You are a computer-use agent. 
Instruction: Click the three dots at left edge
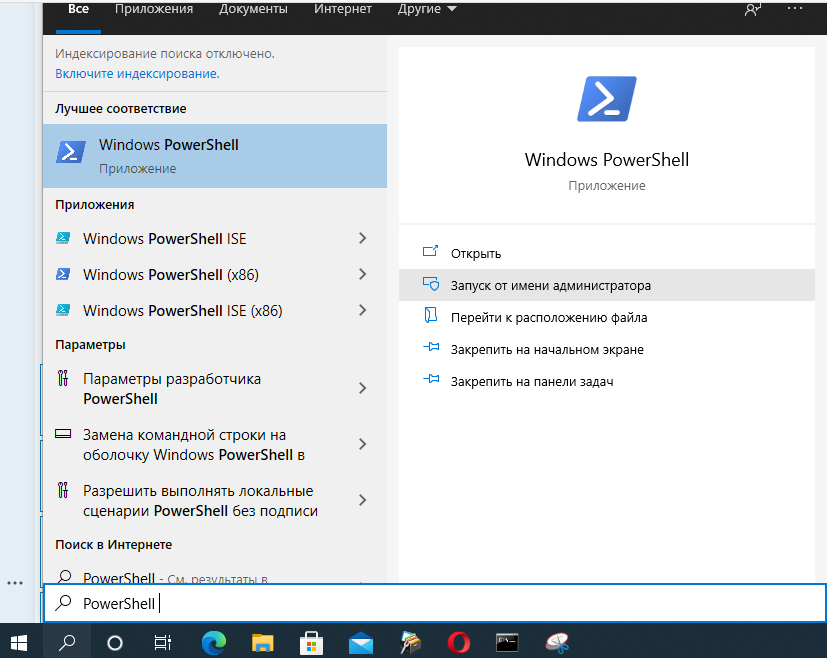15,583
